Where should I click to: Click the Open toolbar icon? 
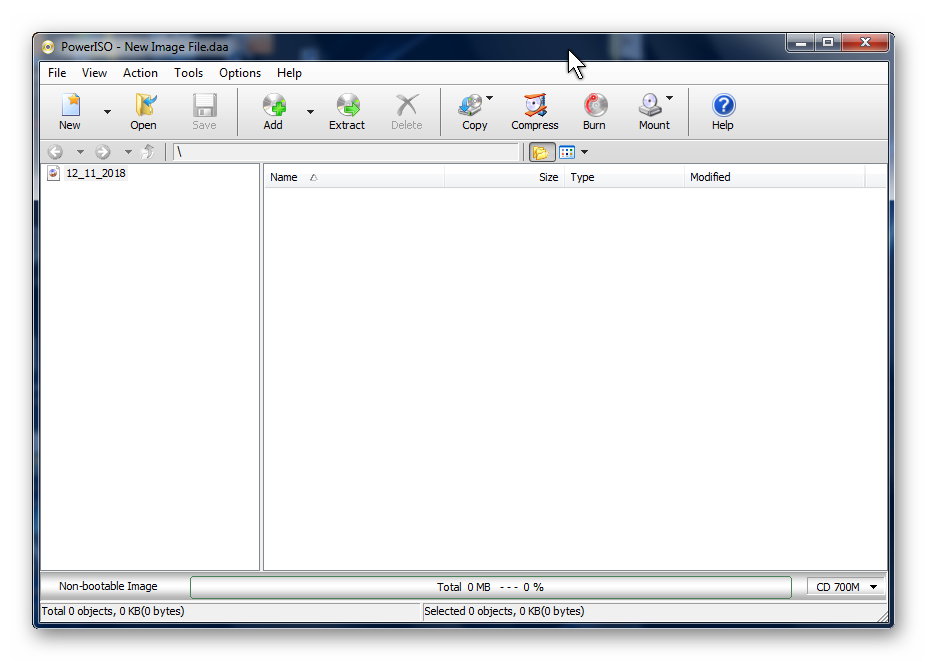click(x=144, y=105)
